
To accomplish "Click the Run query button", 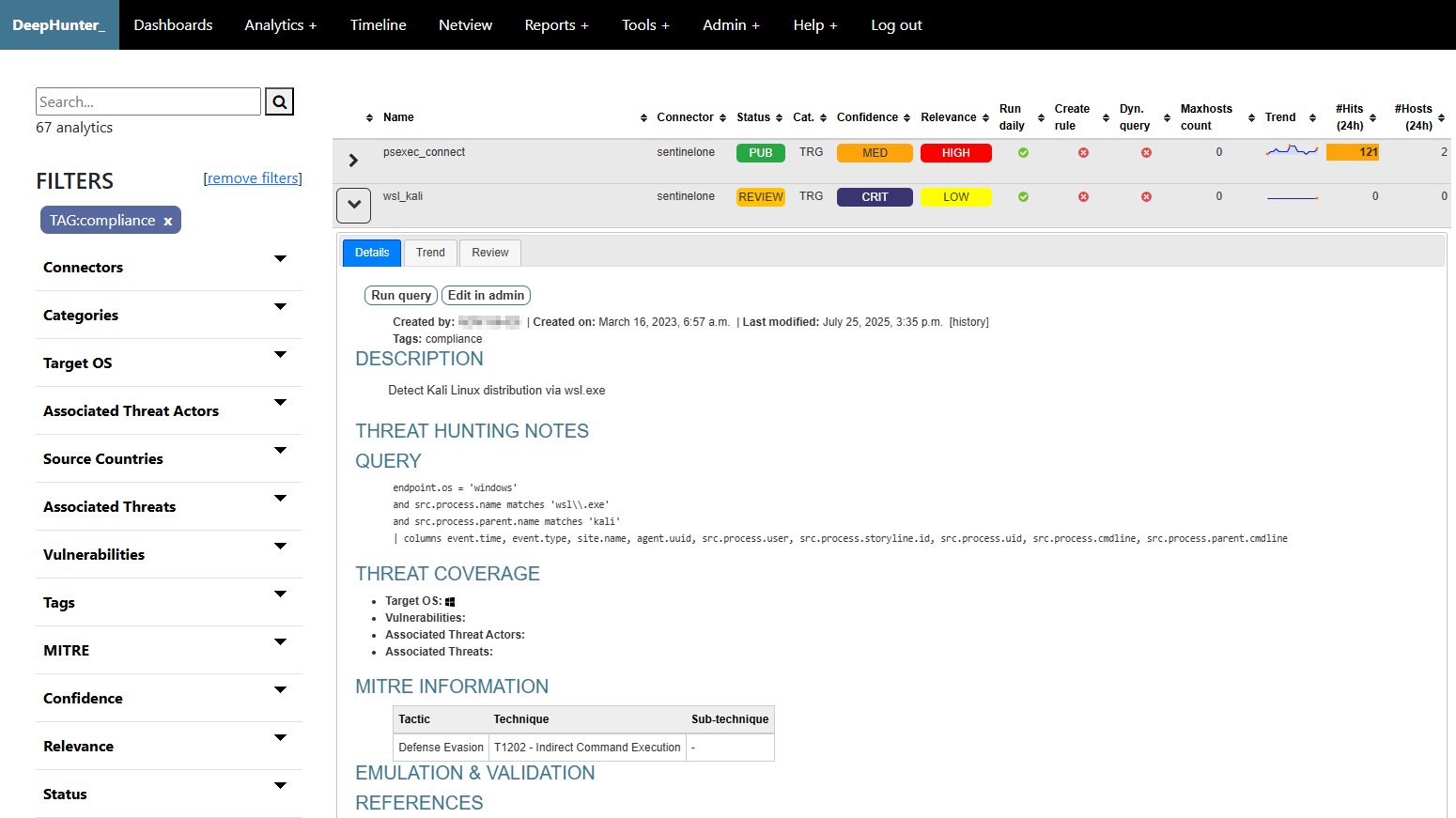I will pyautogui.click(x=401, y=295).
